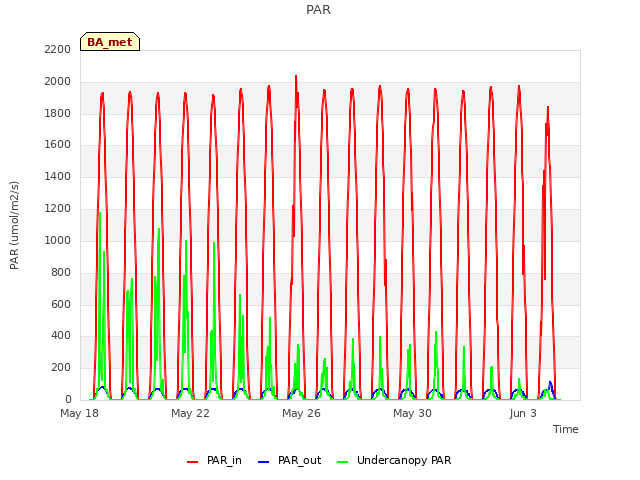The height and width of the screenshot is (480, 640).
Task: Click the 800 y-axis tick label
Action: coord(61,272)
